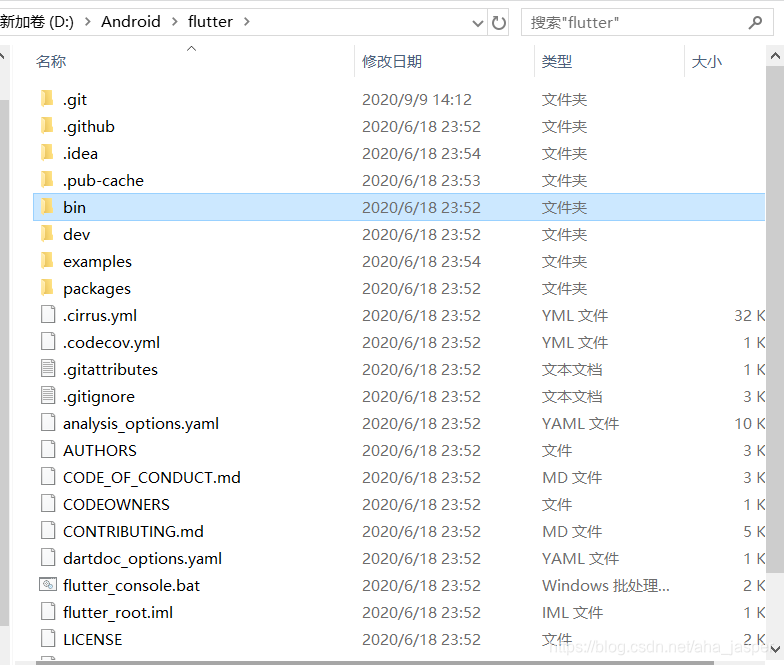The width and height of the screenshot is (784, 665).
Task: Refresh the flutter folder view
Action: click(498, 22)
